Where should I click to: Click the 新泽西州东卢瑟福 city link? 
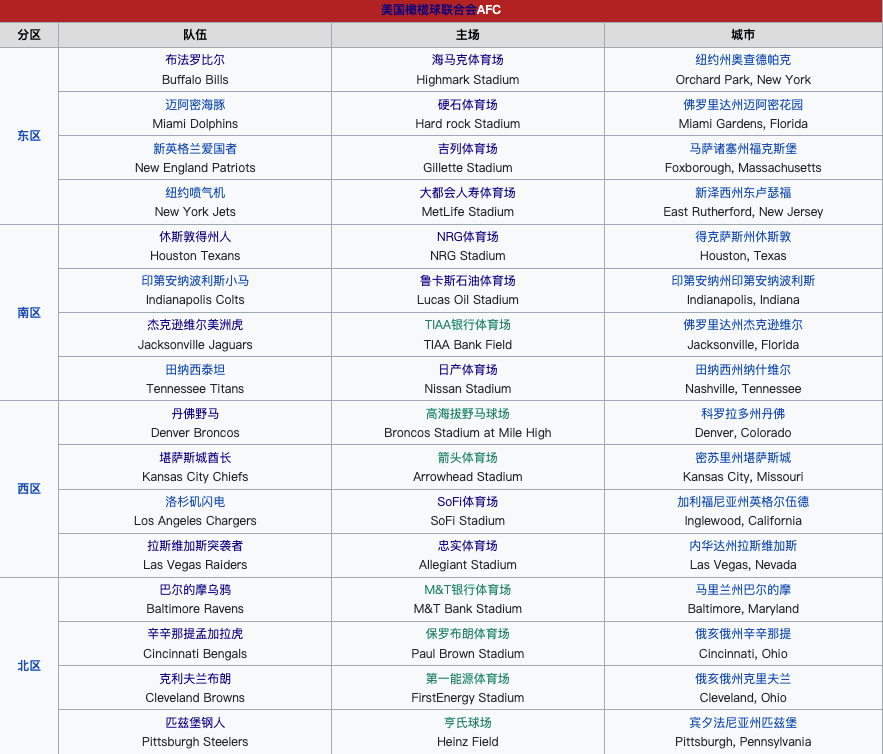pyautogui.click(x=743, y=193)
